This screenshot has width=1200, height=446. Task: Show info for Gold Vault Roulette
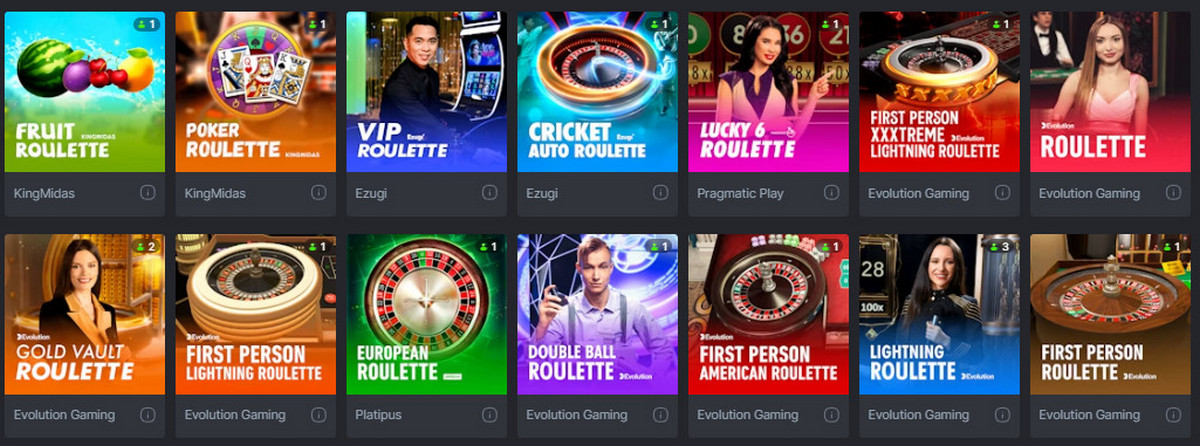click(148, 414)
